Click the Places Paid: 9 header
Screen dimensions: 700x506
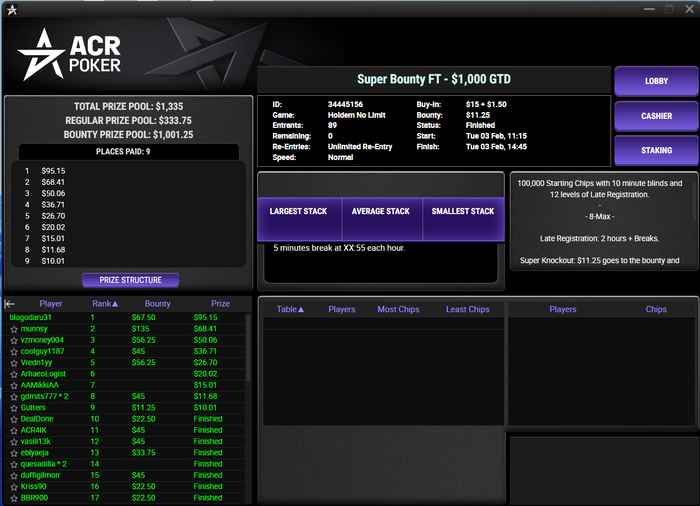(129, 151)
